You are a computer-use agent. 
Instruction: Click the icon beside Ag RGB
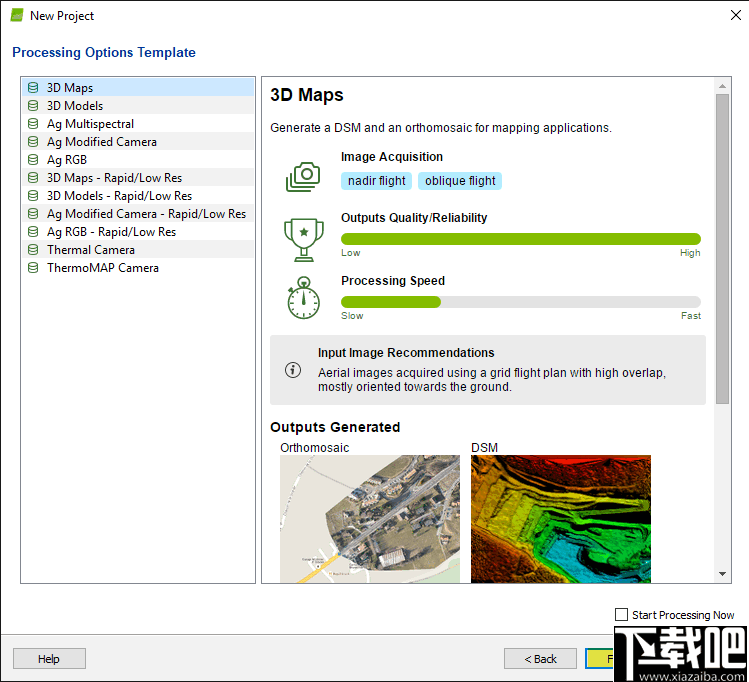coord(33,160)
